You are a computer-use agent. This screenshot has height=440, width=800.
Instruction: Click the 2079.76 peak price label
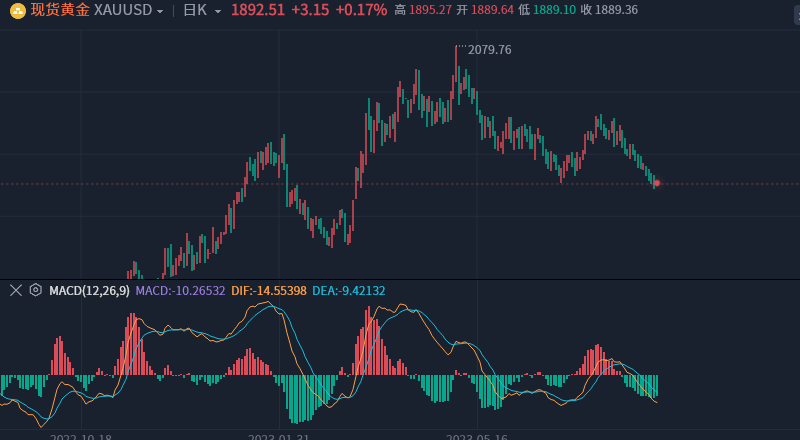coord(489,50)
